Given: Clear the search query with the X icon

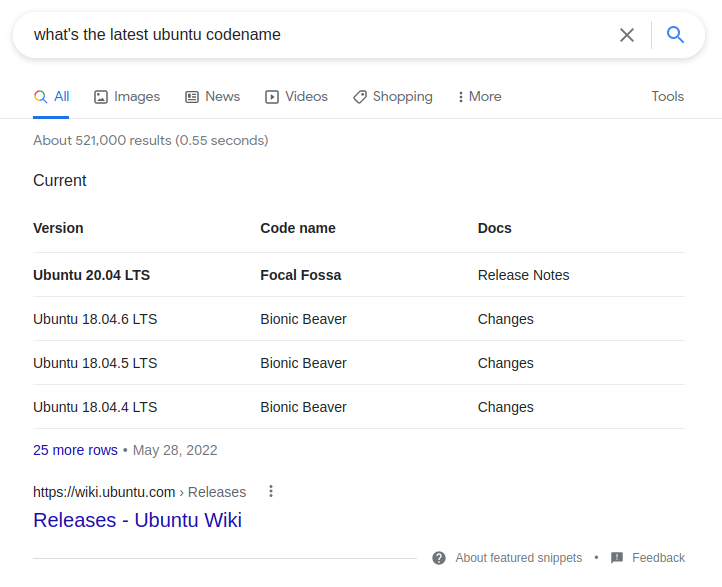Looking at the screenshot, I should click(x=626, y=35).
